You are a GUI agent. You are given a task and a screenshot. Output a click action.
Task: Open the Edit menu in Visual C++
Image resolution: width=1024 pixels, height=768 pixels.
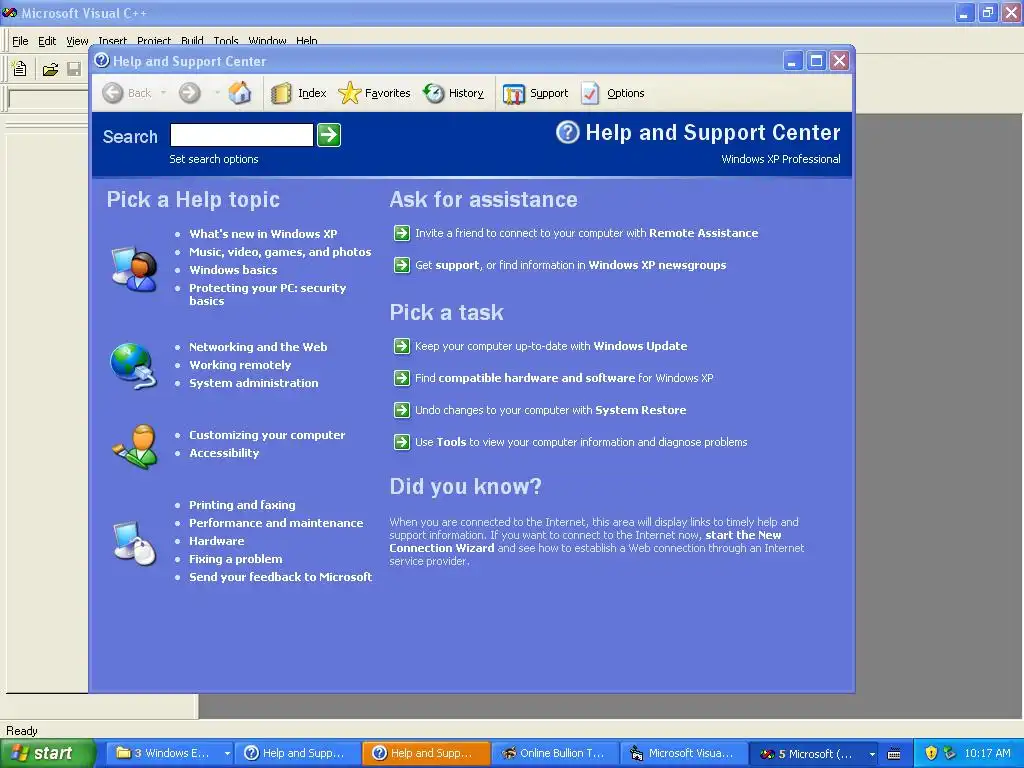point(47,41)
